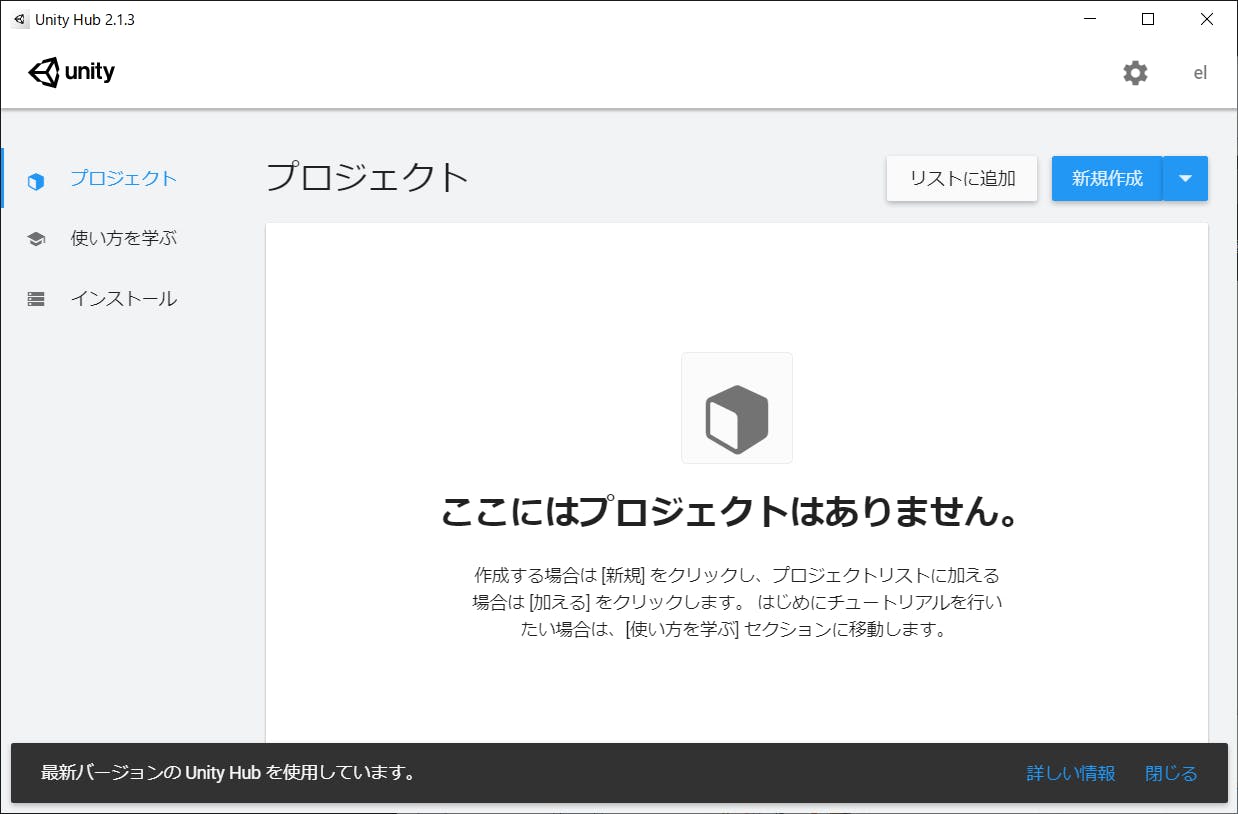Click the プロジェクト page title
1238x814 pixels.
pyautogui.click(x=368, y=177)
